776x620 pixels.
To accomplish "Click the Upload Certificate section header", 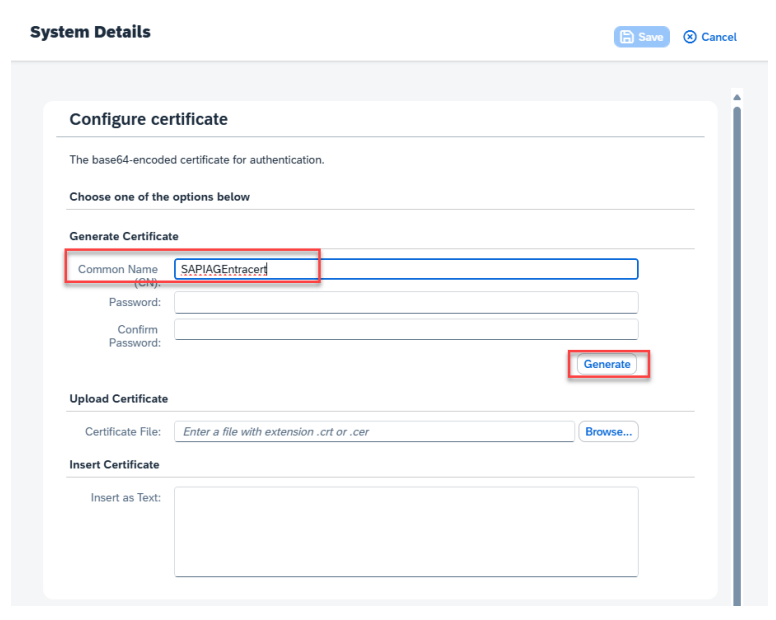I will [119, 399].
